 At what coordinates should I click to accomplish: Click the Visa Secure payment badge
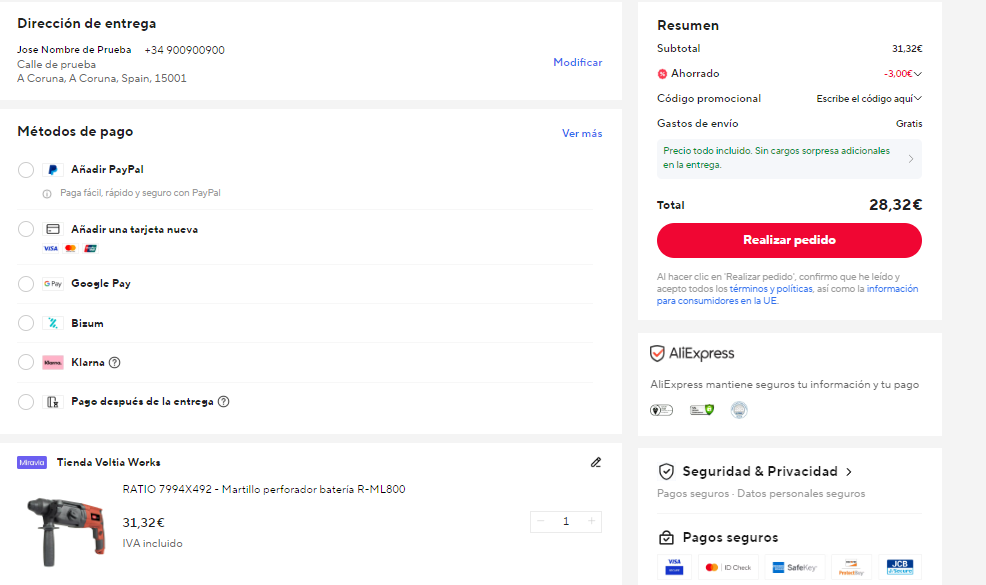674,567
